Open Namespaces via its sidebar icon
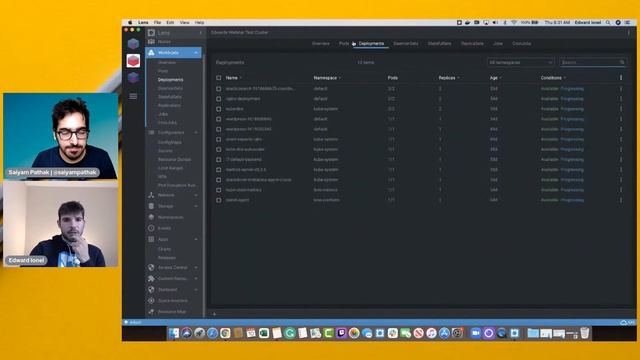The width and height of the screenshot is (640, 360). tap(151, 217)
